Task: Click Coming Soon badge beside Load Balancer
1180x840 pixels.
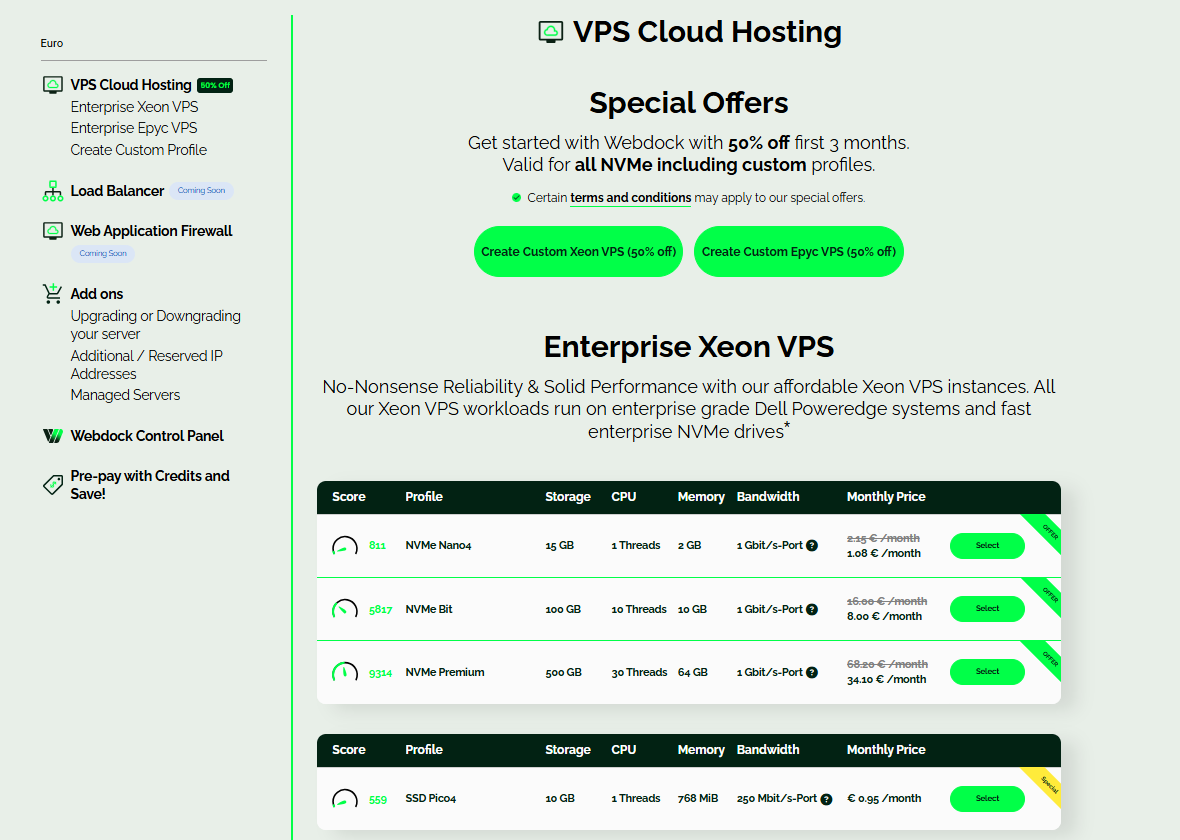Action: [x=202, y=190]
